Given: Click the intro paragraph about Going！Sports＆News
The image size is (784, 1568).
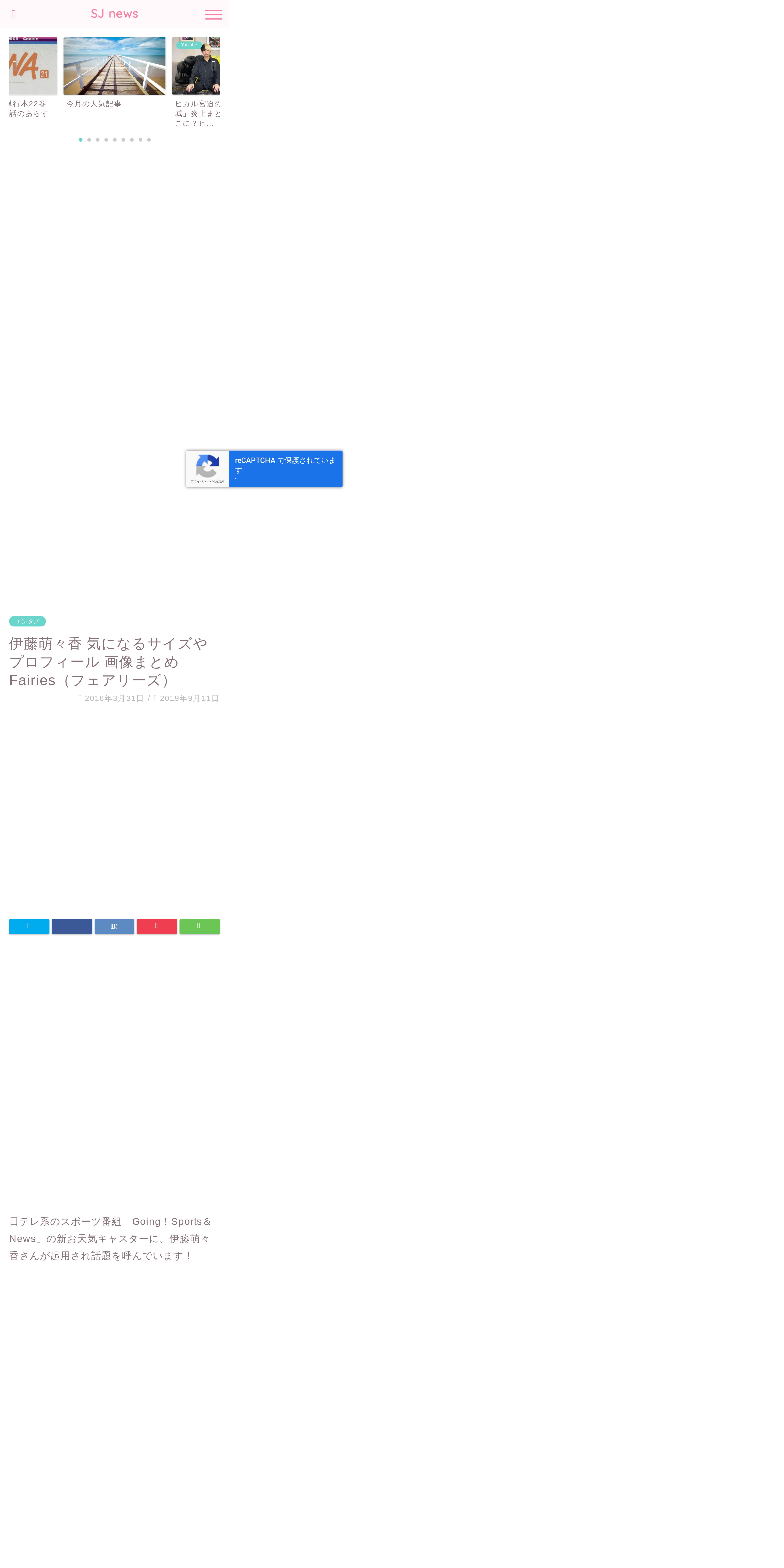Looking at the screenshot, I should (x=111, y=1239).
